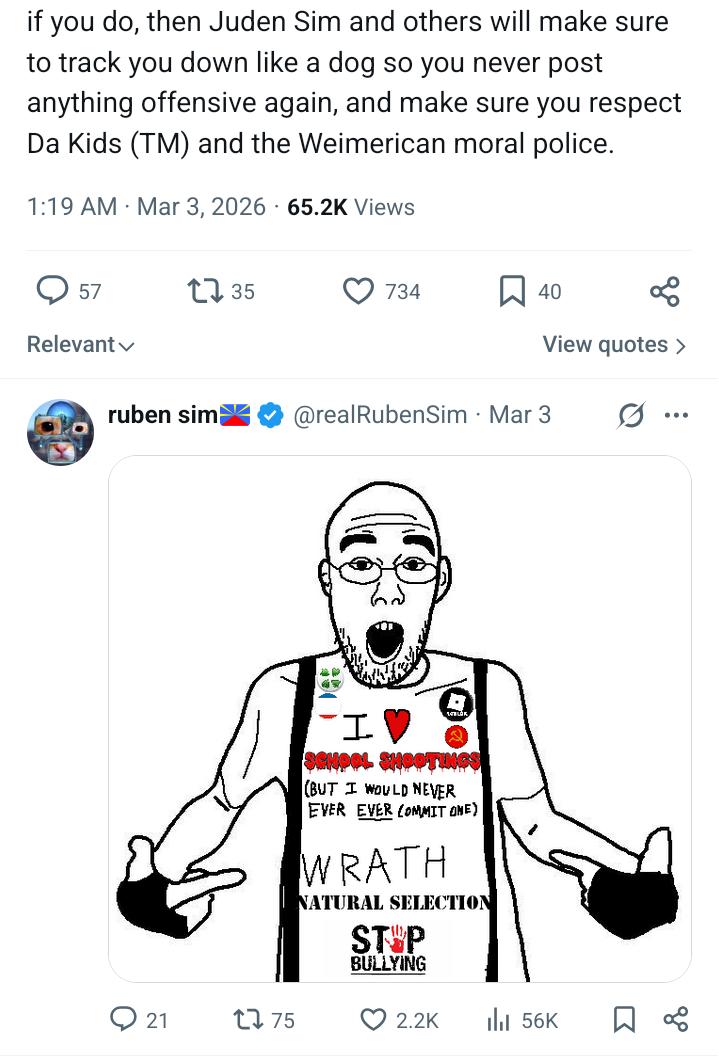
Task: Reply to ruben sim's post
Action: [x=124, y=1019]
